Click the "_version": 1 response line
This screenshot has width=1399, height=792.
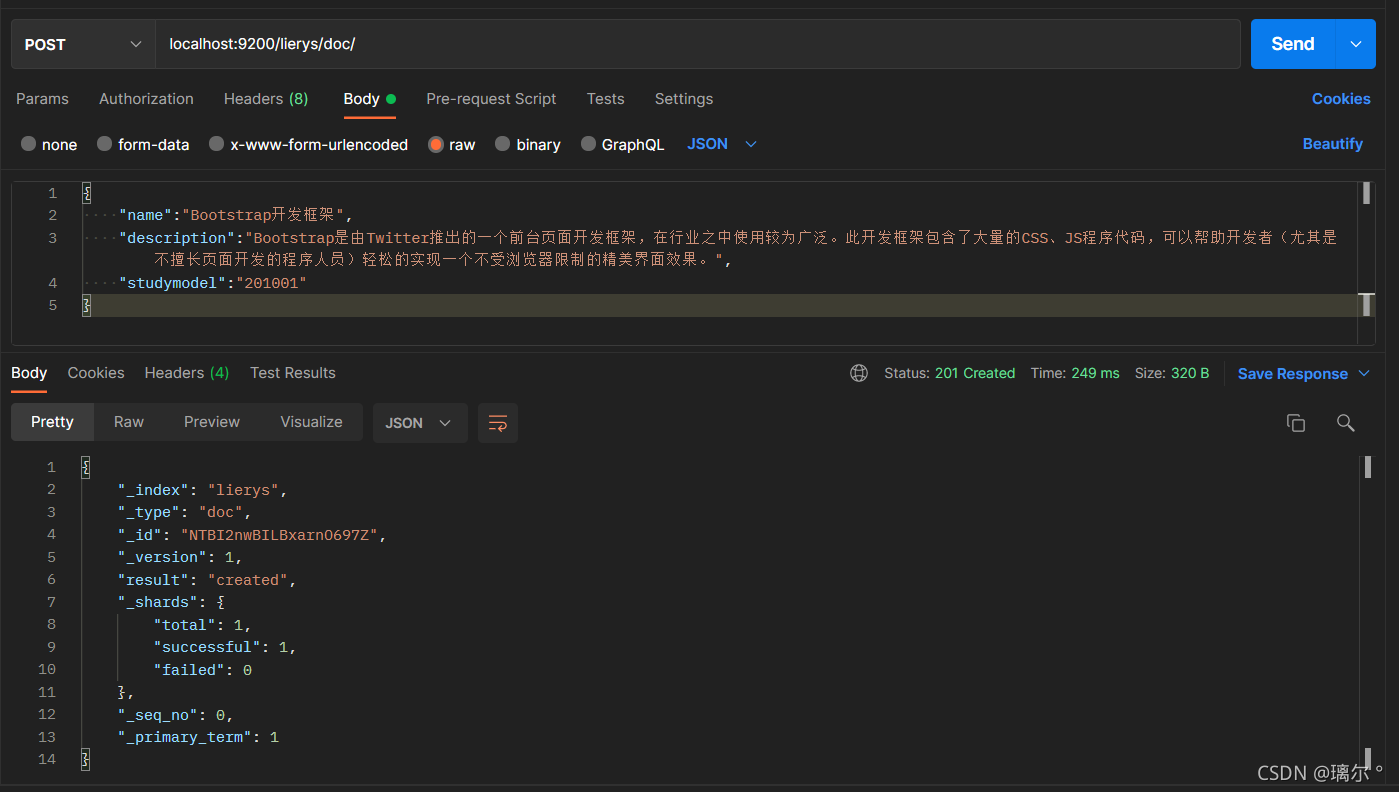[180, 557]
